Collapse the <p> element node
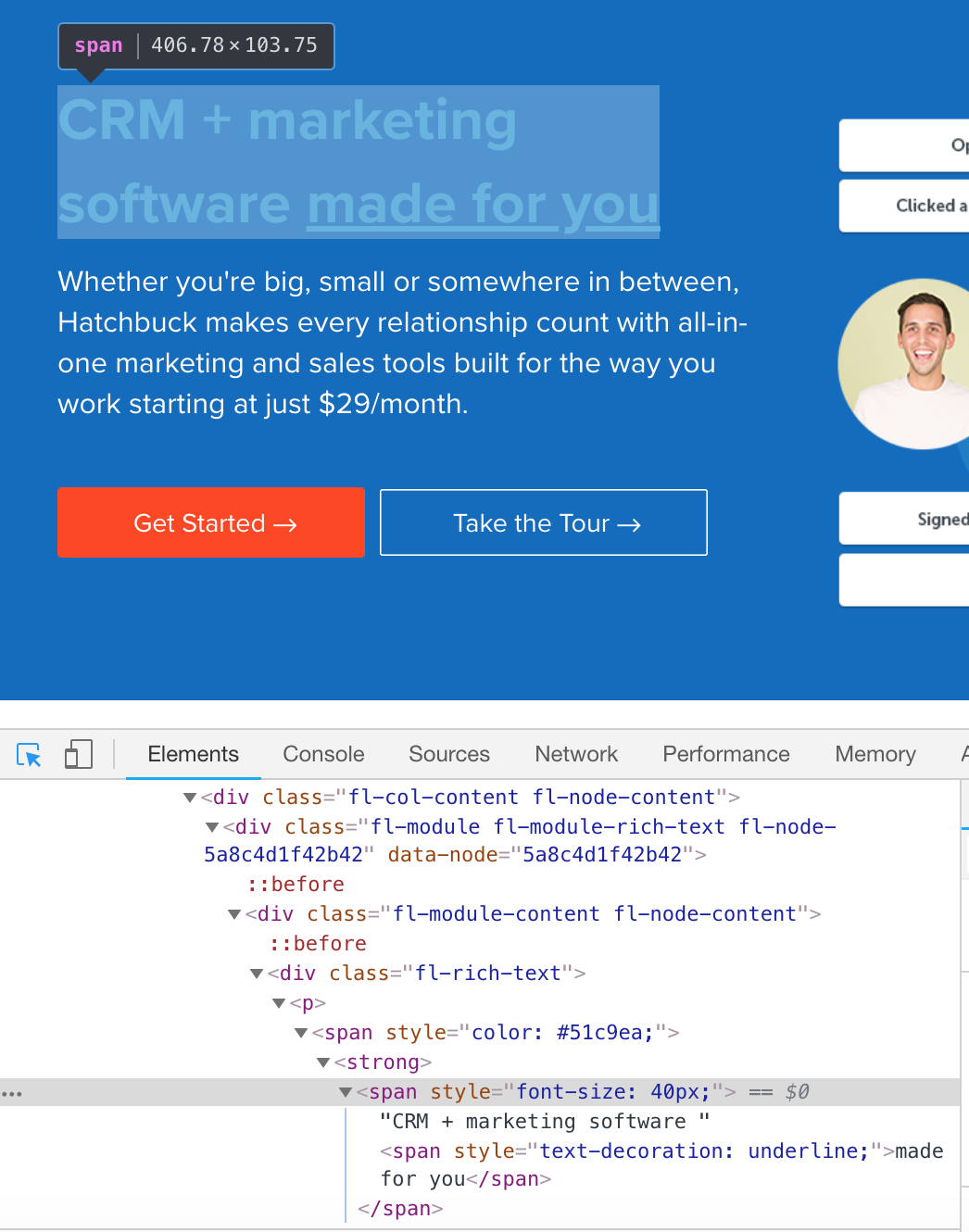The image size is (969, 1232). pos(279,1003)
